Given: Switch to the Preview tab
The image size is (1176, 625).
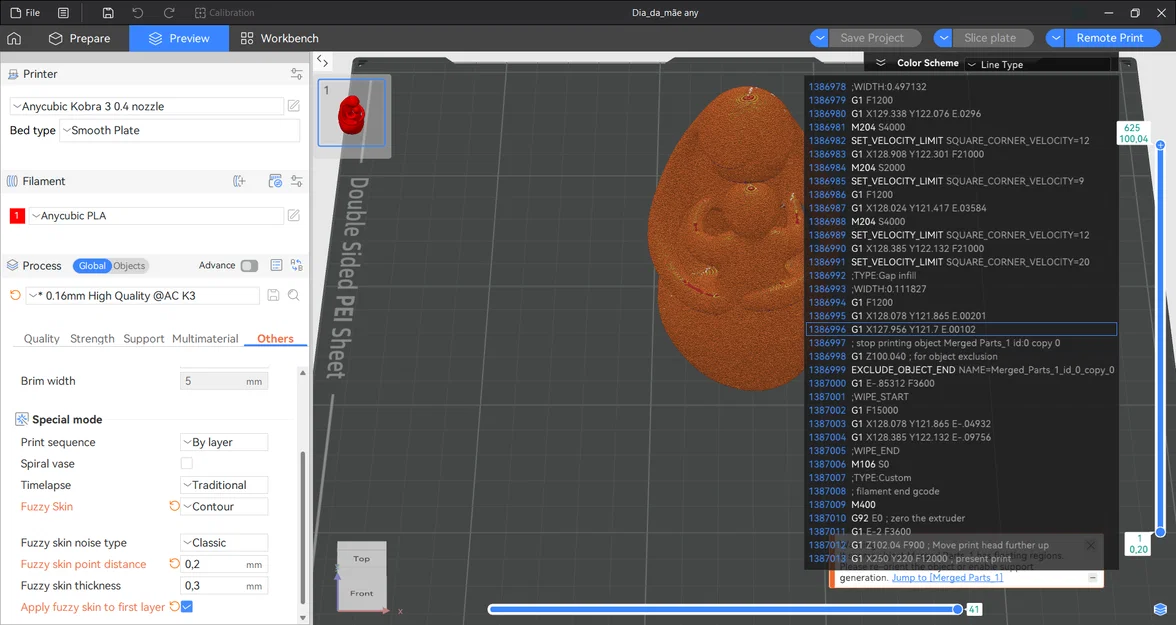Looking at the screenshot, I should (178, 38).
